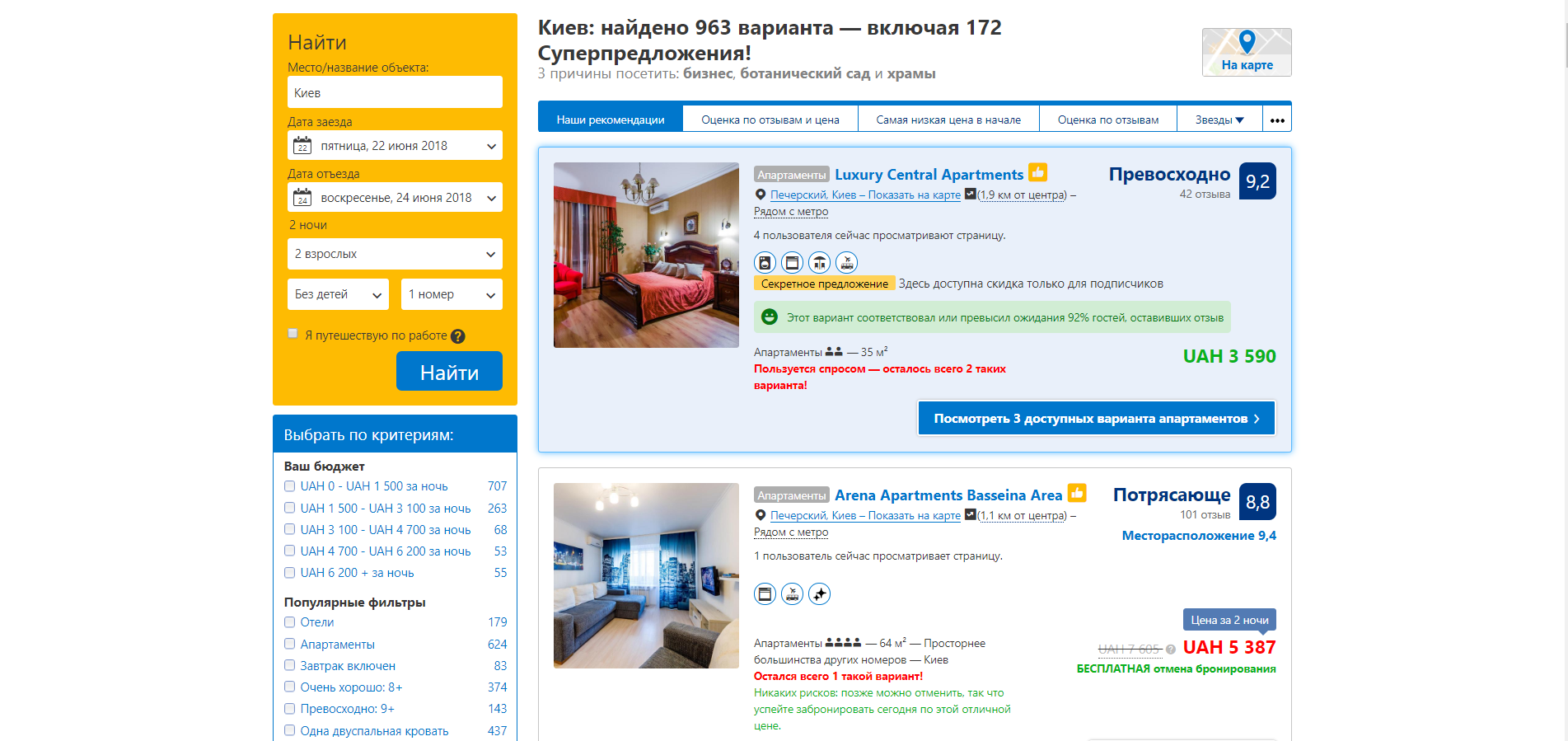The image size is (1568, 741).
Task: Click the destination field containing 'Киев'
Action: coord(395,92)
